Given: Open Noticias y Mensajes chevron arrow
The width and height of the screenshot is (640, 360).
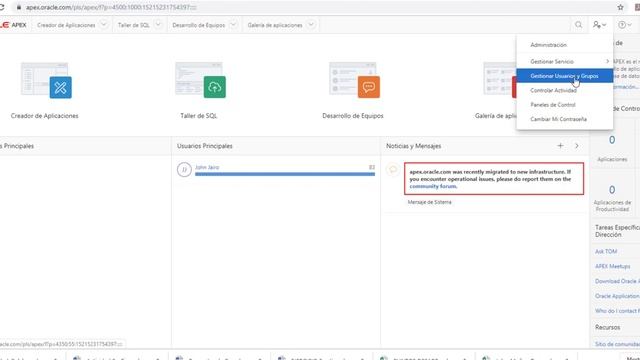Looking at the screenshot, I should coord(577,146).
